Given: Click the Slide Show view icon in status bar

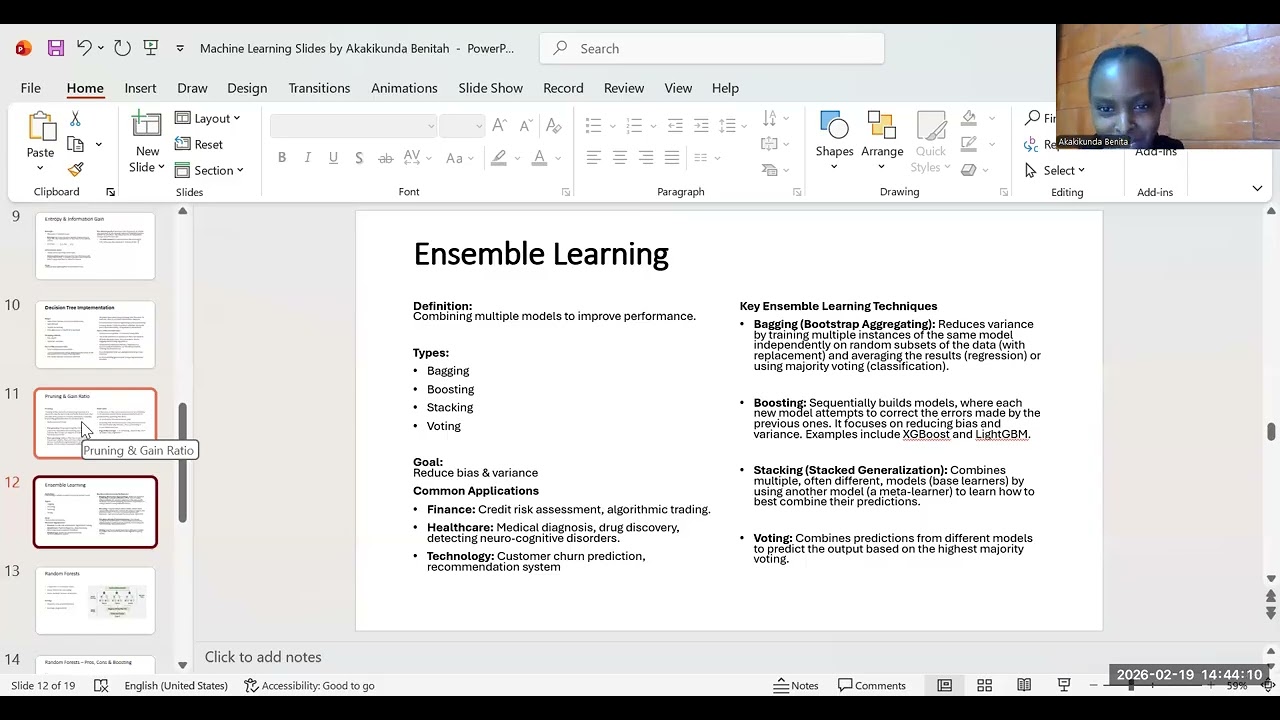Looking at the screenshot, I should tap(1064, 685).
